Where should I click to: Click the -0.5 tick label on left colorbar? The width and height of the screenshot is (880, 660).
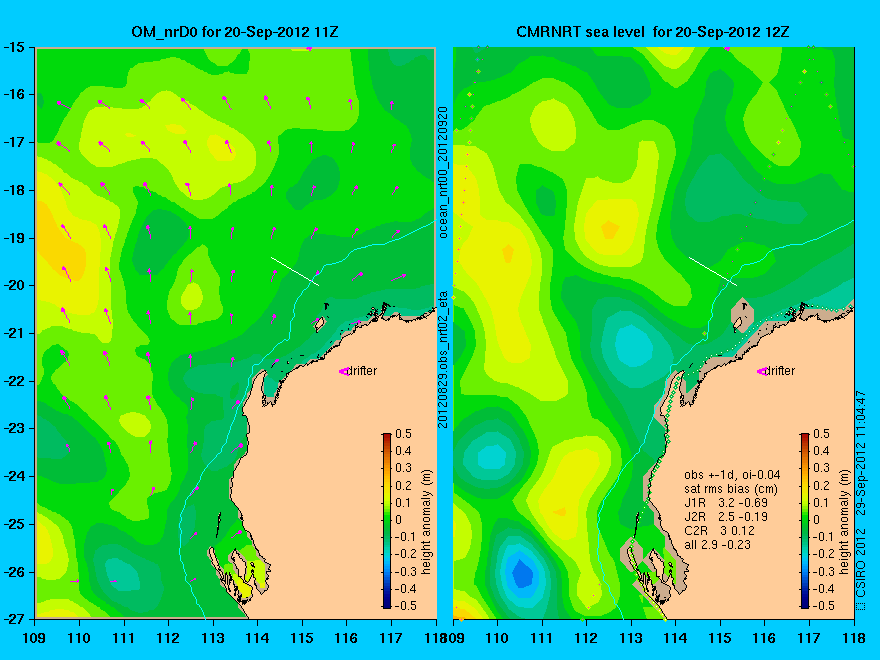[x=406, y=606]
